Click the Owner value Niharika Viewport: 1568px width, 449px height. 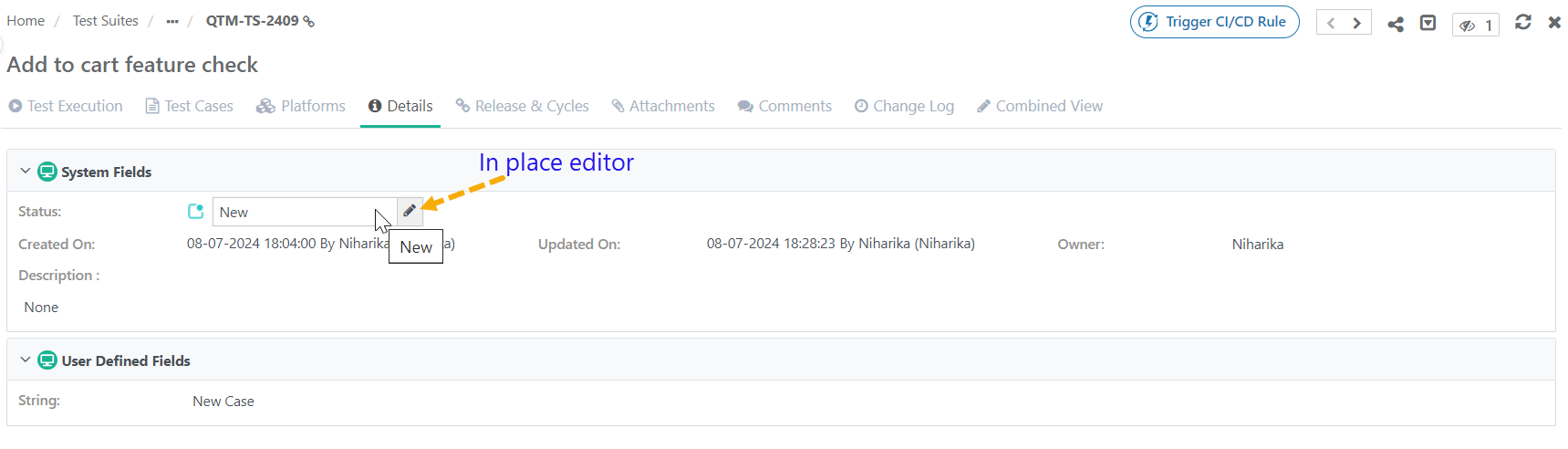click(x=1258, y=245)
